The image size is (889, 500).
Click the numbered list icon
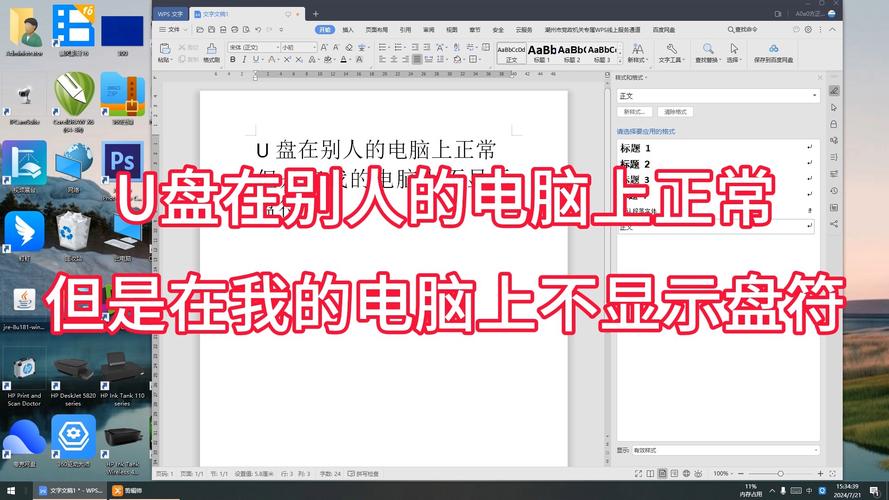[398, 47]
